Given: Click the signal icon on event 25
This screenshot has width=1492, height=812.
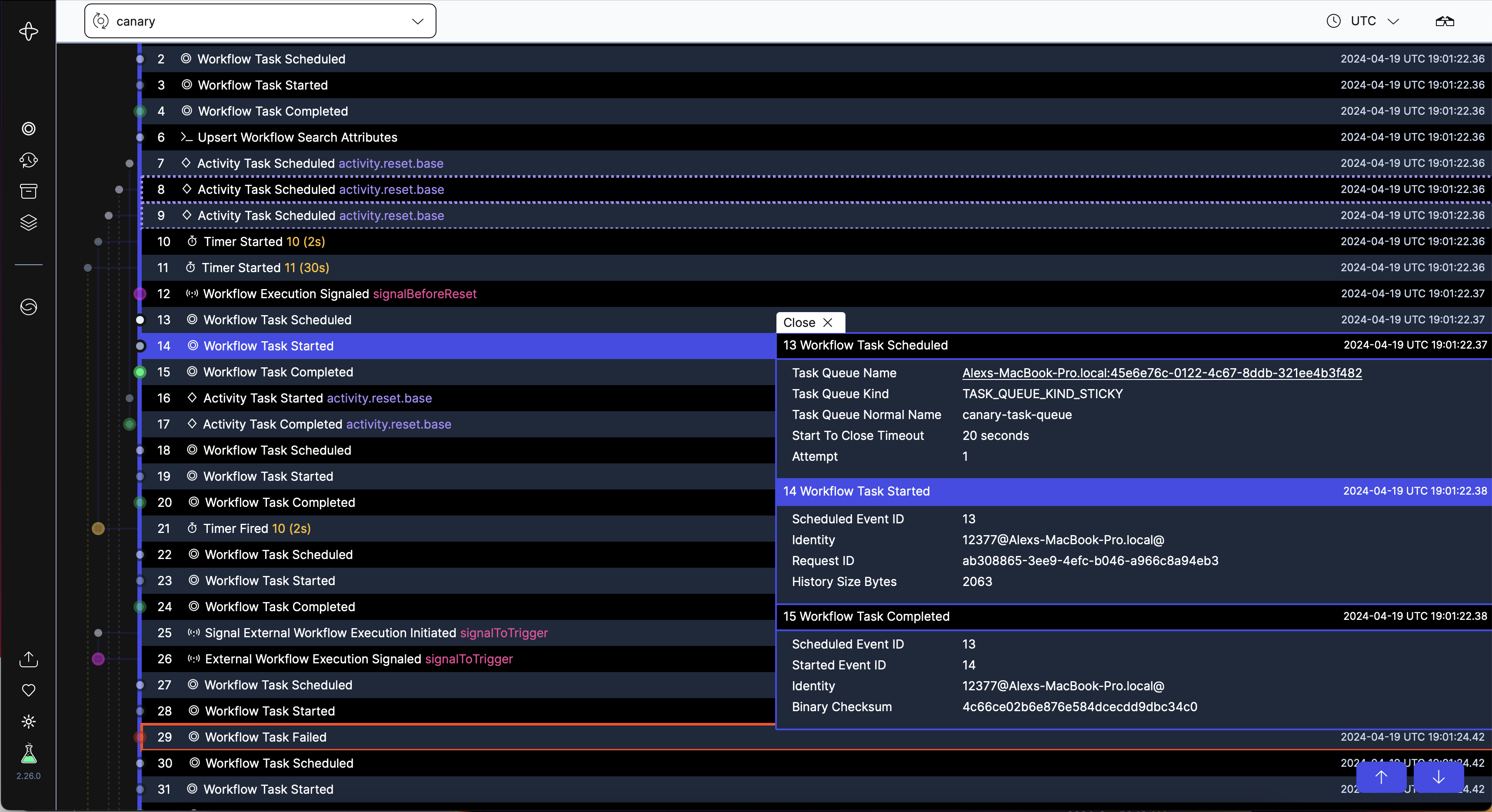Looking at the screenshot, I should click(x=193, y=632).
